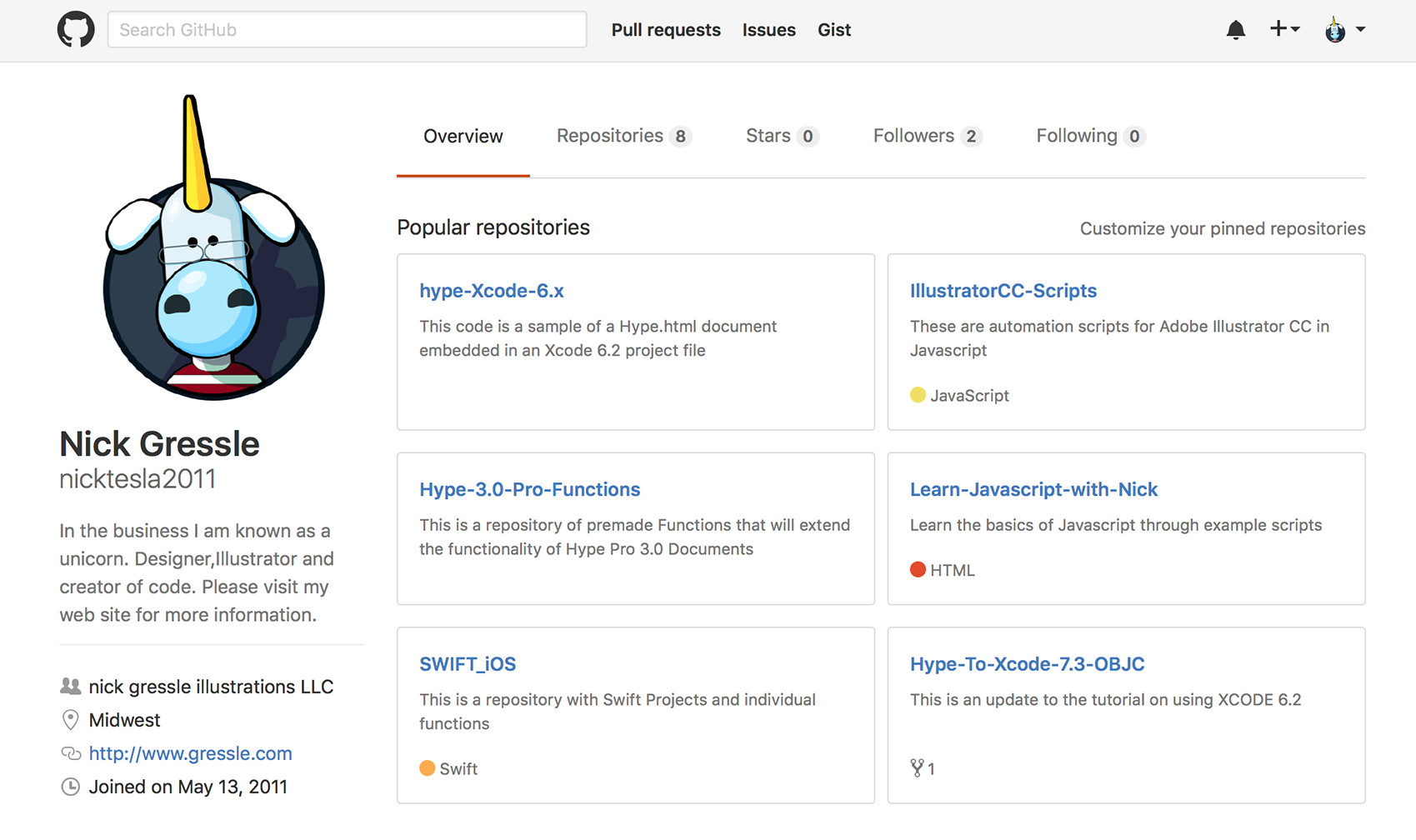Image resolution: width=1416 pixels, height=840 pixels.
Task: Click the clock icon beside Joined date
Action: [x=71, y=787]
